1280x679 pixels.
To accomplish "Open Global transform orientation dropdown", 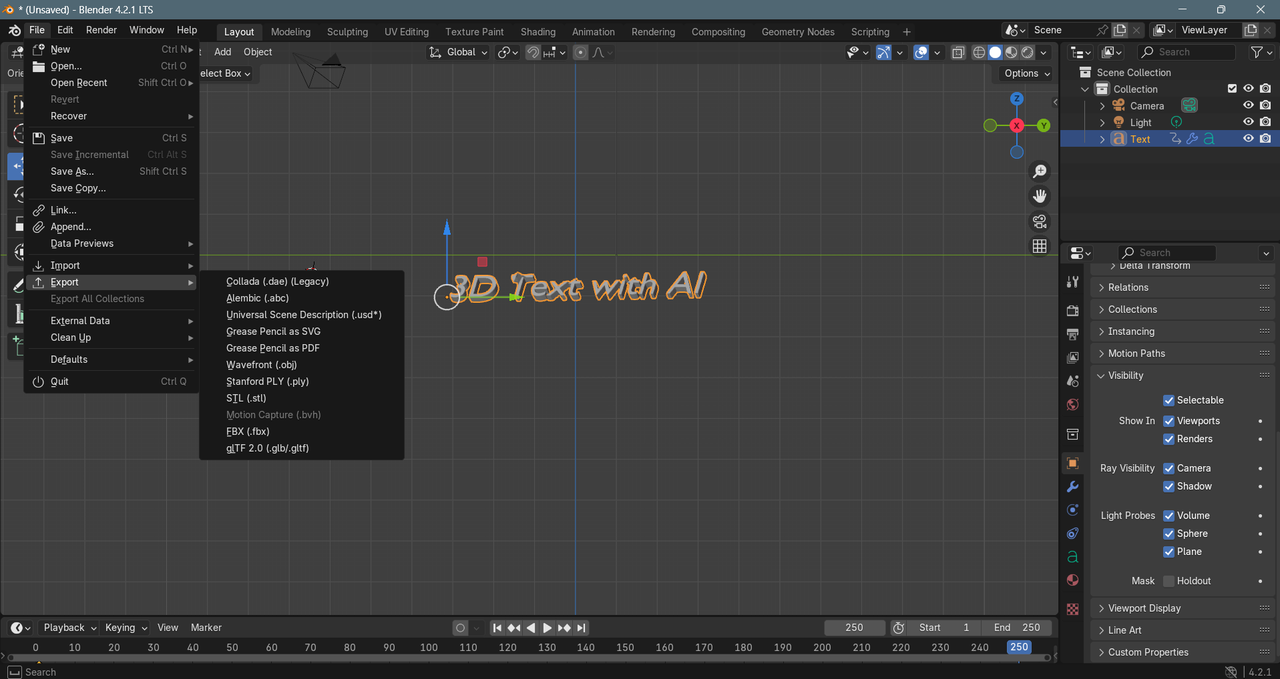I will [459, 52].
